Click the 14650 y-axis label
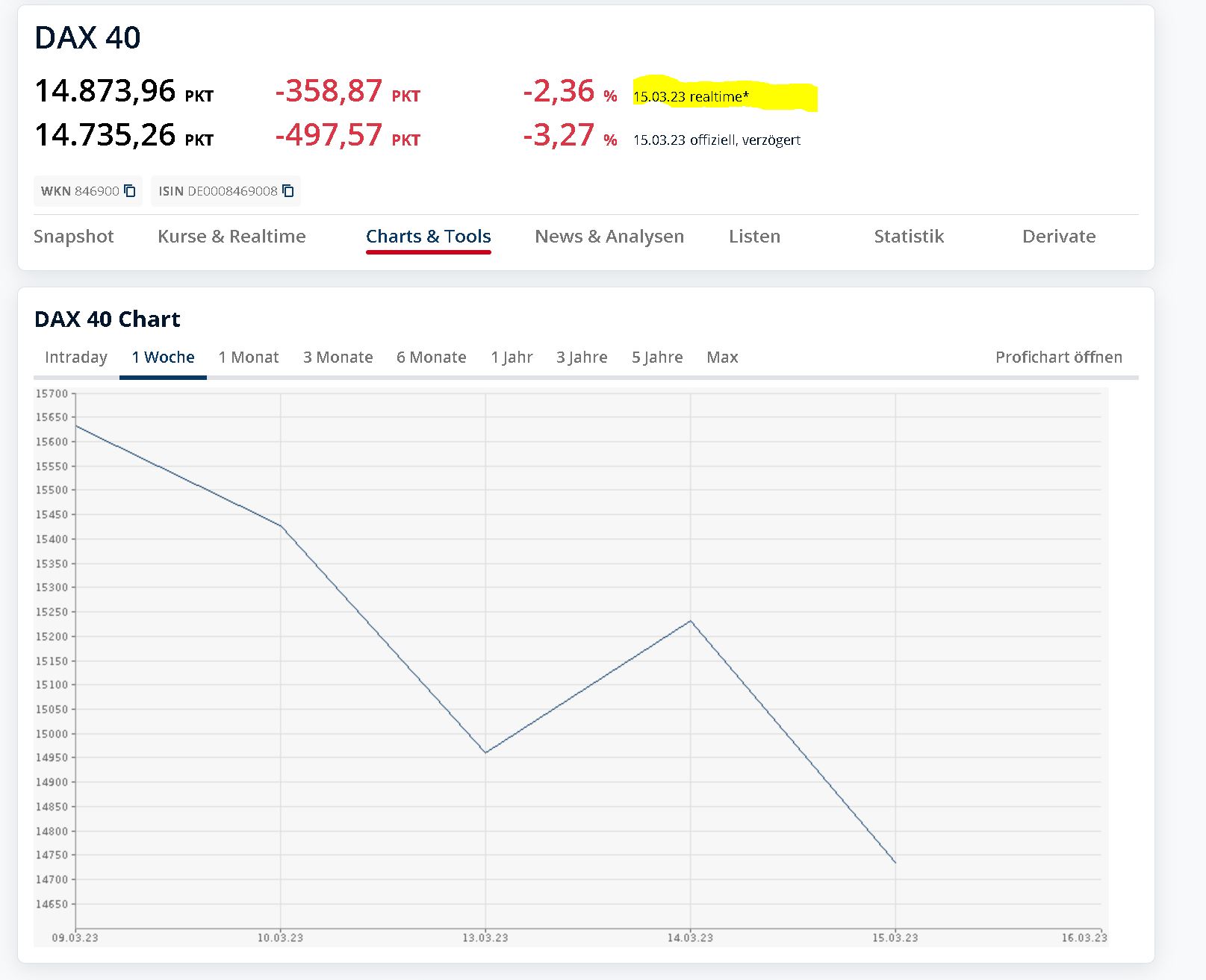Image resolution: width=1206 pixels, height=980 pixels. coord(52,904)
